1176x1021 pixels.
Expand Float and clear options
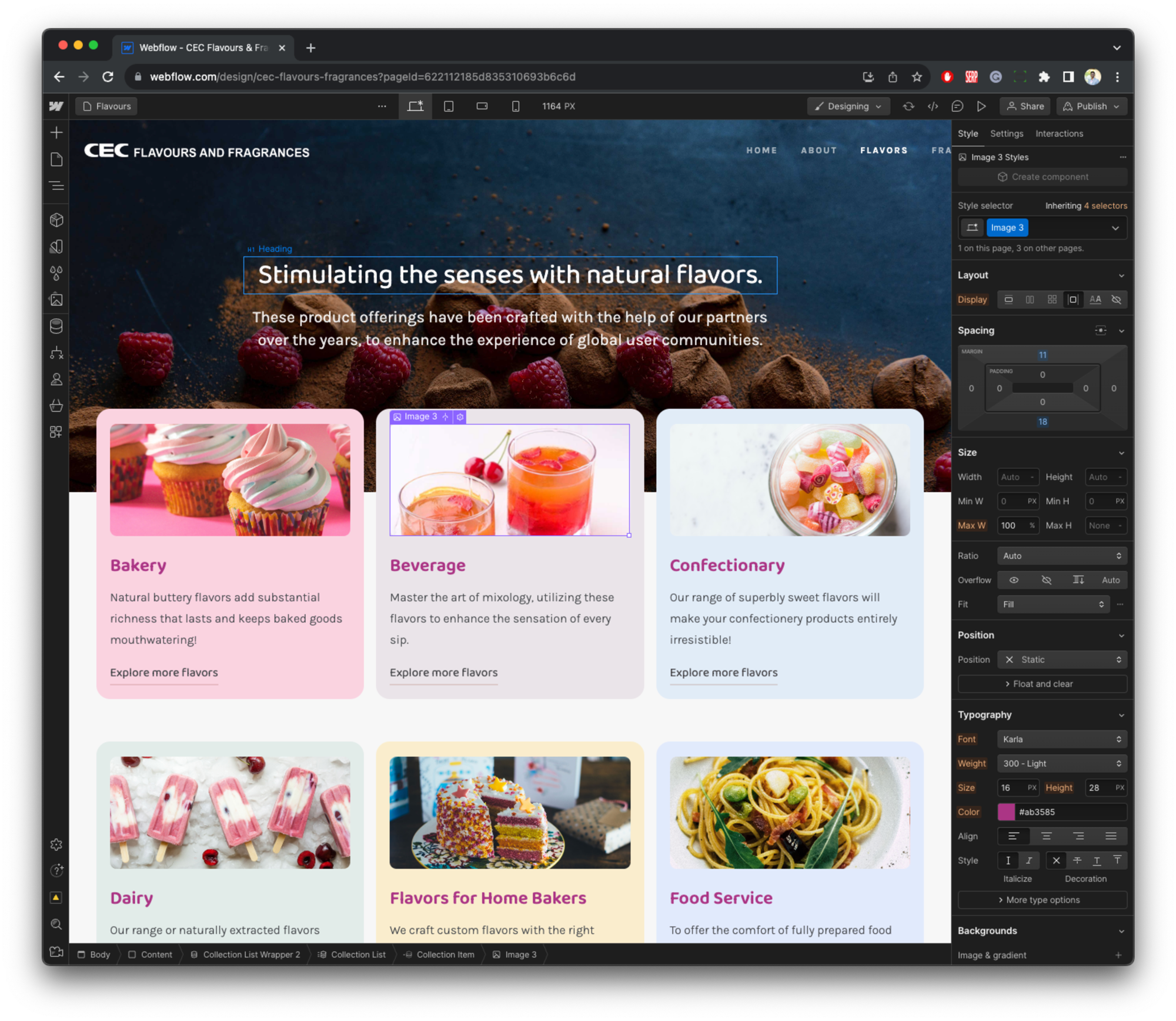(x=1043, y=684)
